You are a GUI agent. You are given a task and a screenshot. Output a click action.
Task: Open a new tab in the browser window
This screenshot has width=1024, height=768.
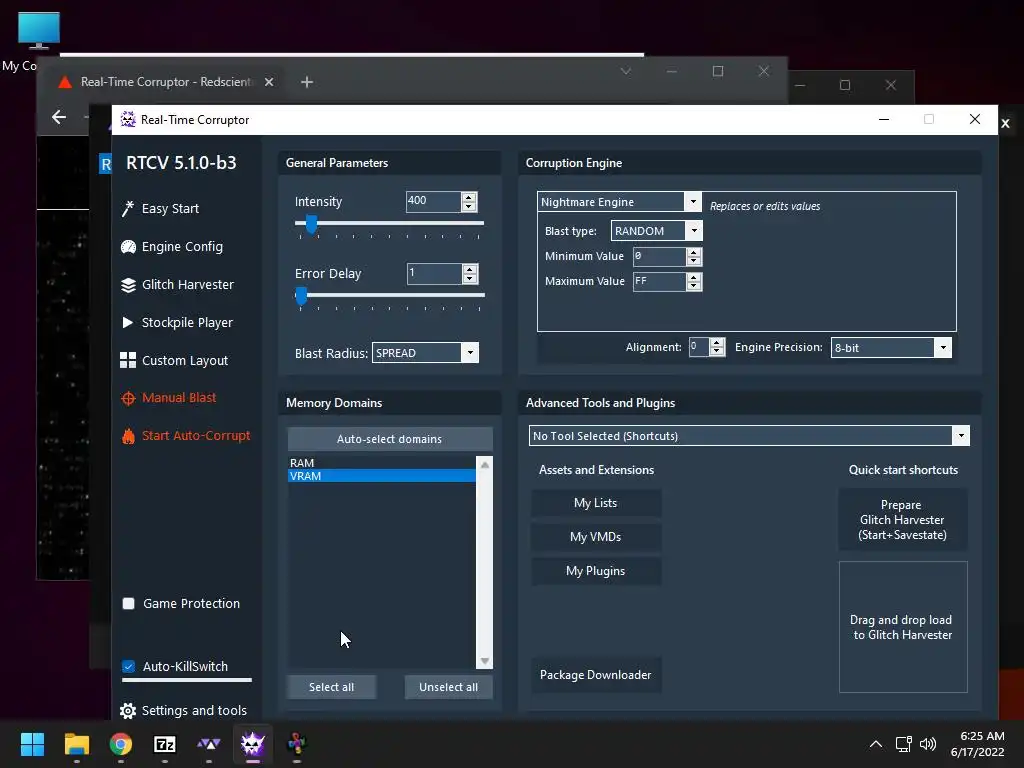[307, 82]
